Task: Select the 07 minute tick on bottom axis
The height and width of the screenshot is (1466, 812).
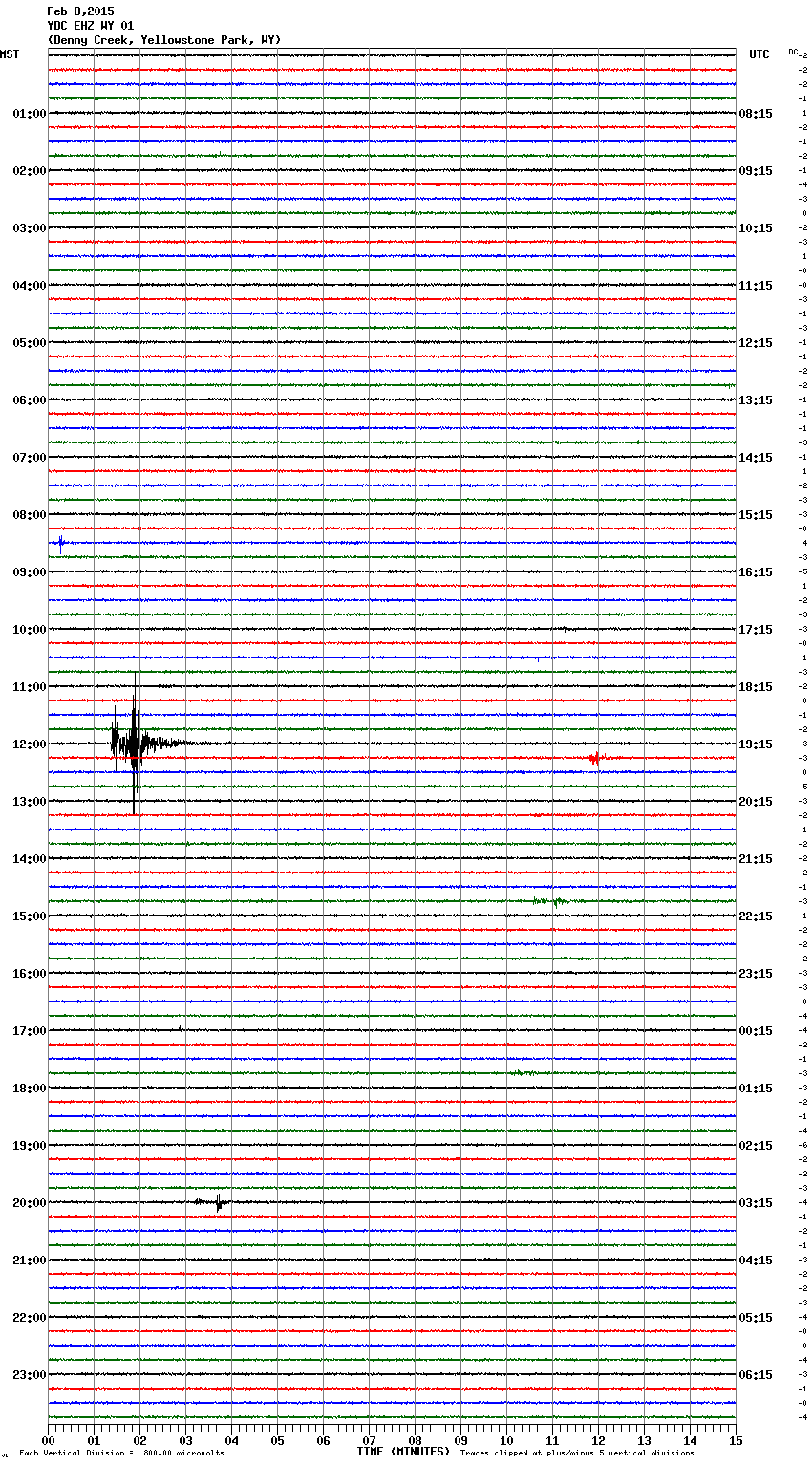Action: [369, 1440]
